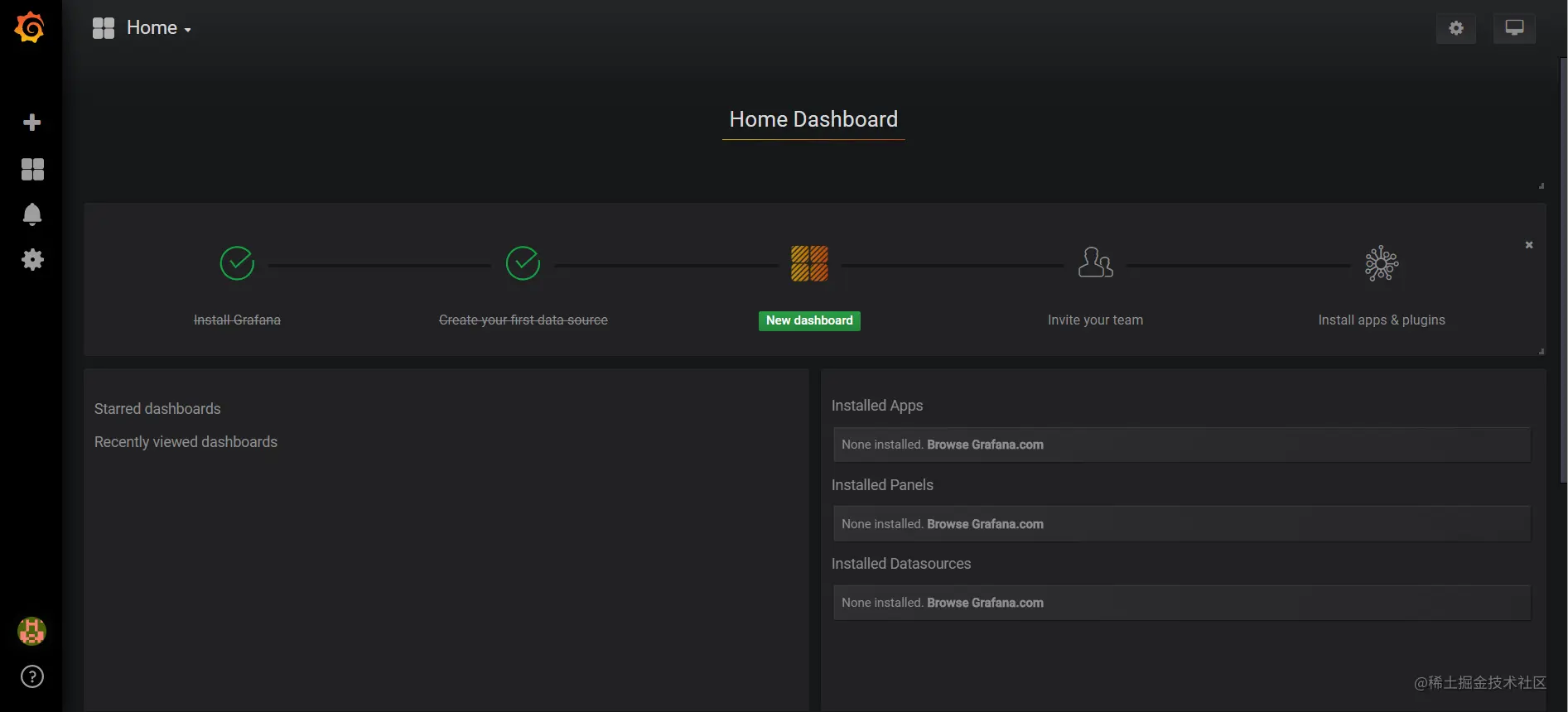
Task: Click the Starred dashboards heading
Action: 157,409
